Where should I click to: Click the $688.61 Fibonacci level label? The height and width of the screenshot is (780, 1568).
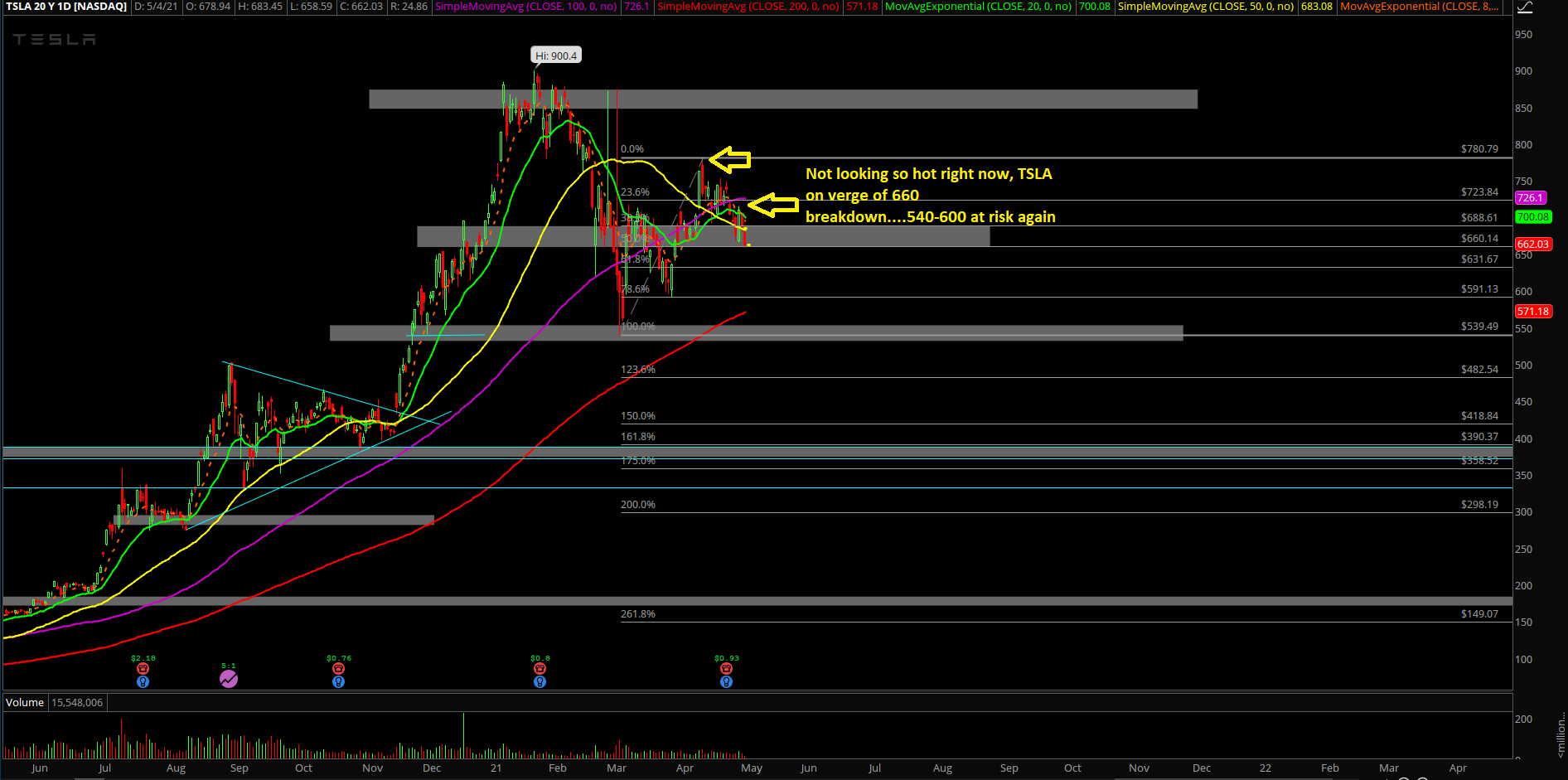coord(1479,218)
